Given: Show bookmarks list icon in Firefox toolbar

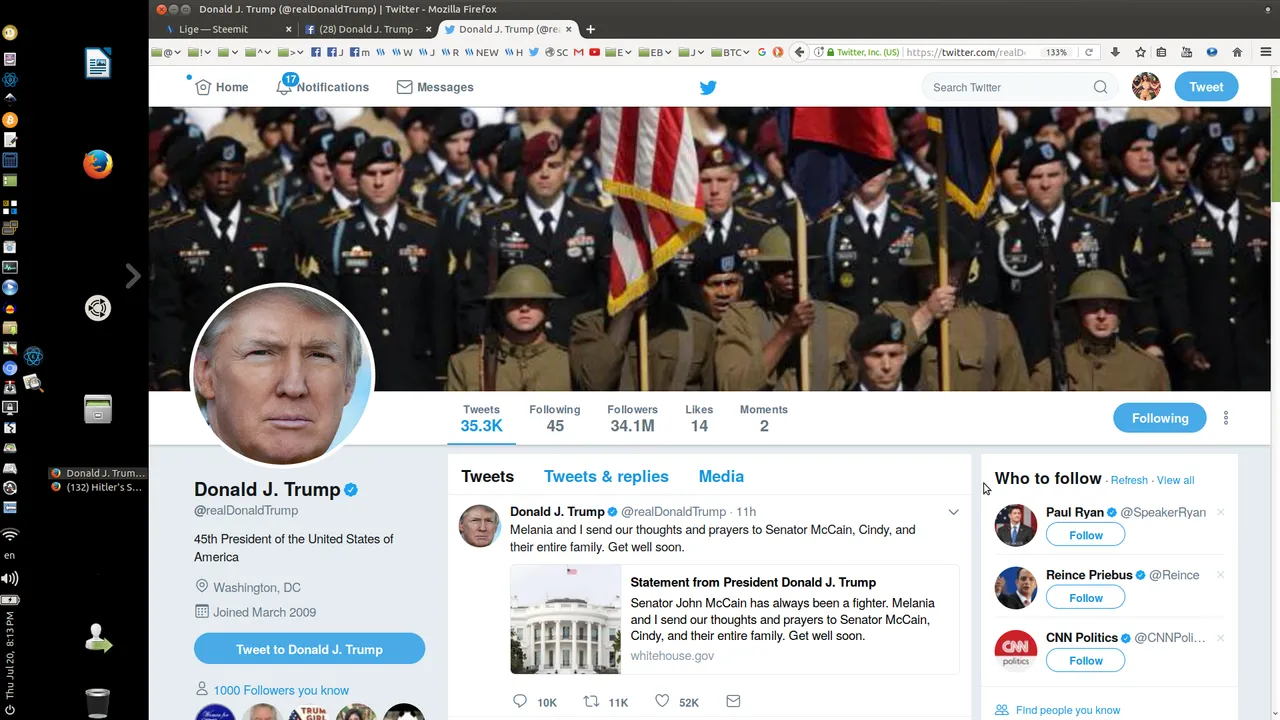Looking at the screenshot, I should pos(1161,52).
